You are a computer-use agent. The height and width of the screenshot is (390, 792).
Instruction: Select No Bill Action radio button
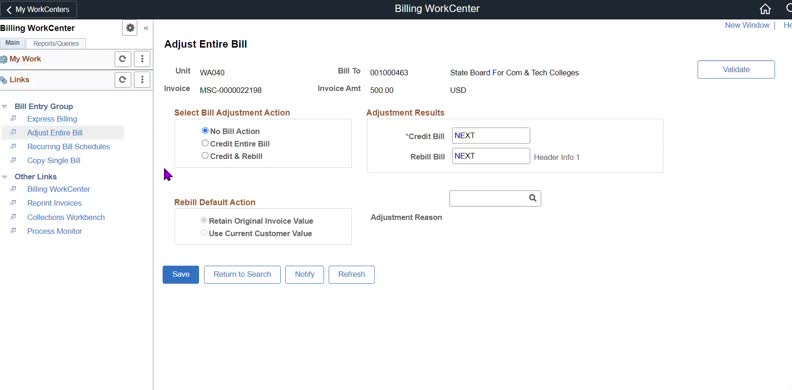tap(205, 131)
